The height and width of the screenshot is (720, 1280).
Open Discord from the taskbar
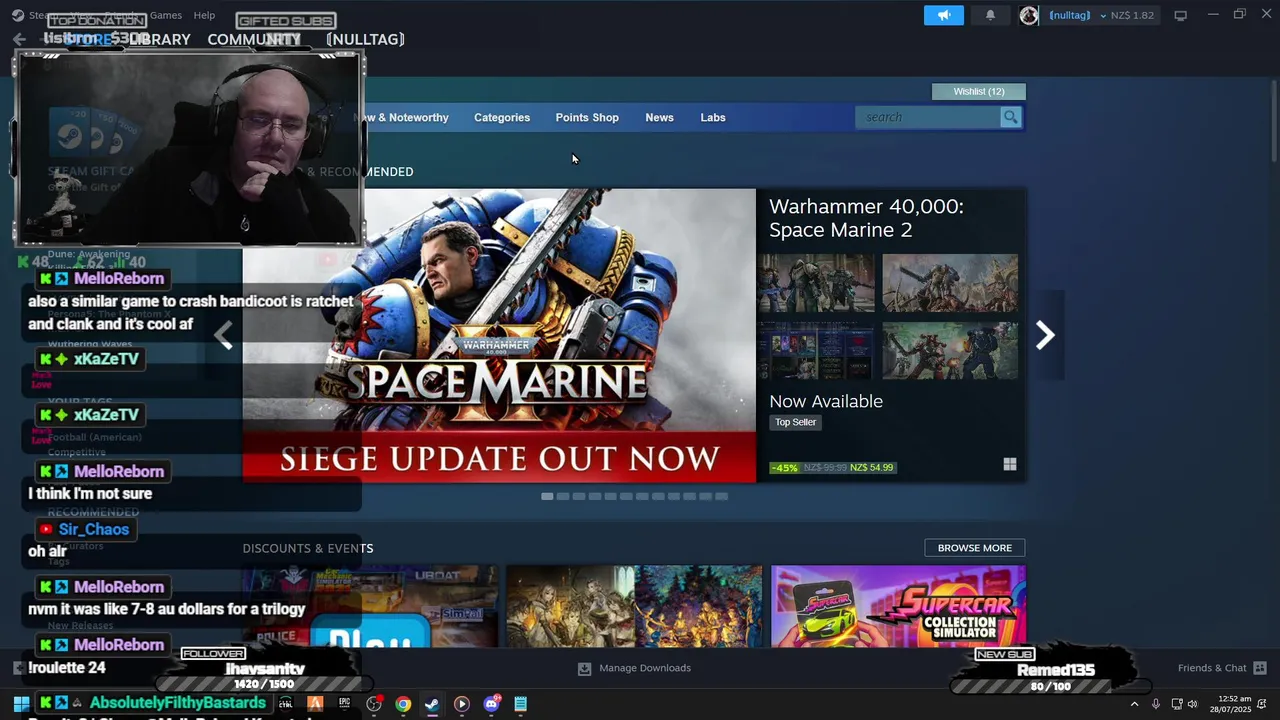[x=491, y=704]
